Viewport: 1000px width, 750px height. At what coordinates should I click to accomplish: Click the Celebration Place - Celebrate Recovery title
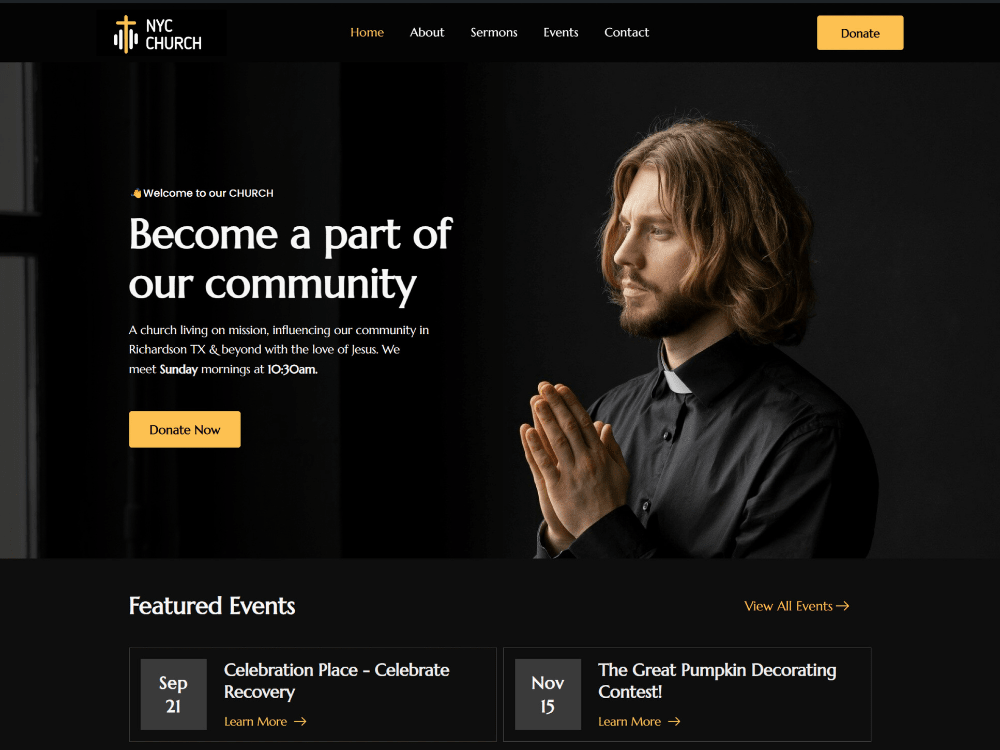(337, 680)
